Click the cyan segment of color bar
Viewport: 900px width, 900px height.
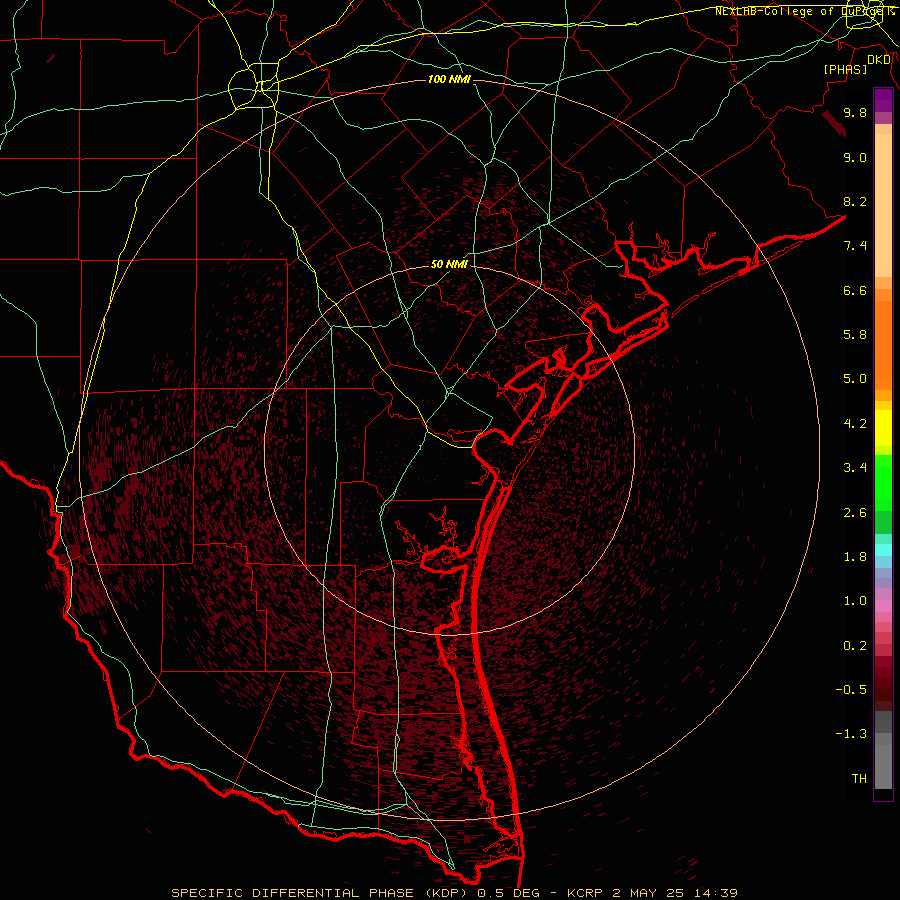pyautogui.click(x=883, y=550)
